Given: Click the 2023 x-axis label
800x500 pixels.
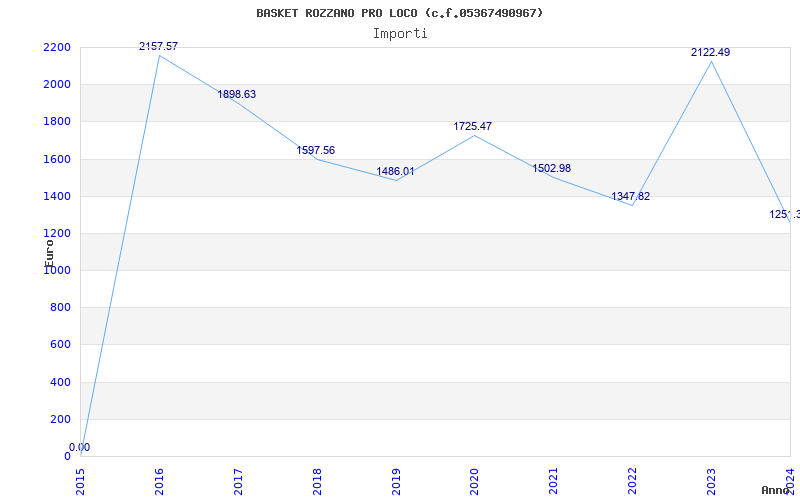Looking at the screenshot, I should point(711,481).
